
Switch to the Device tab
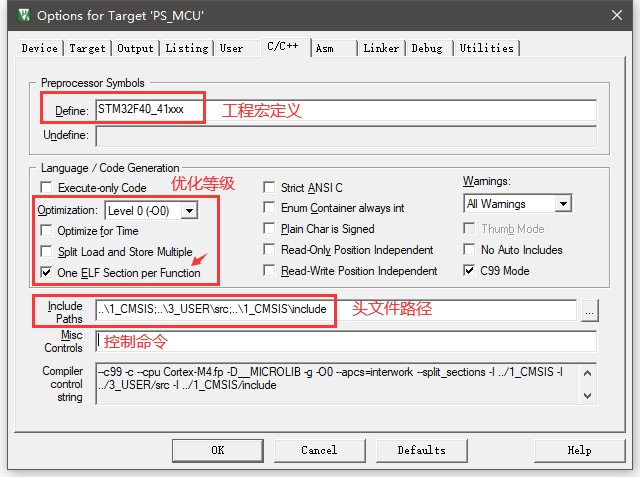[x=40, y=48]
